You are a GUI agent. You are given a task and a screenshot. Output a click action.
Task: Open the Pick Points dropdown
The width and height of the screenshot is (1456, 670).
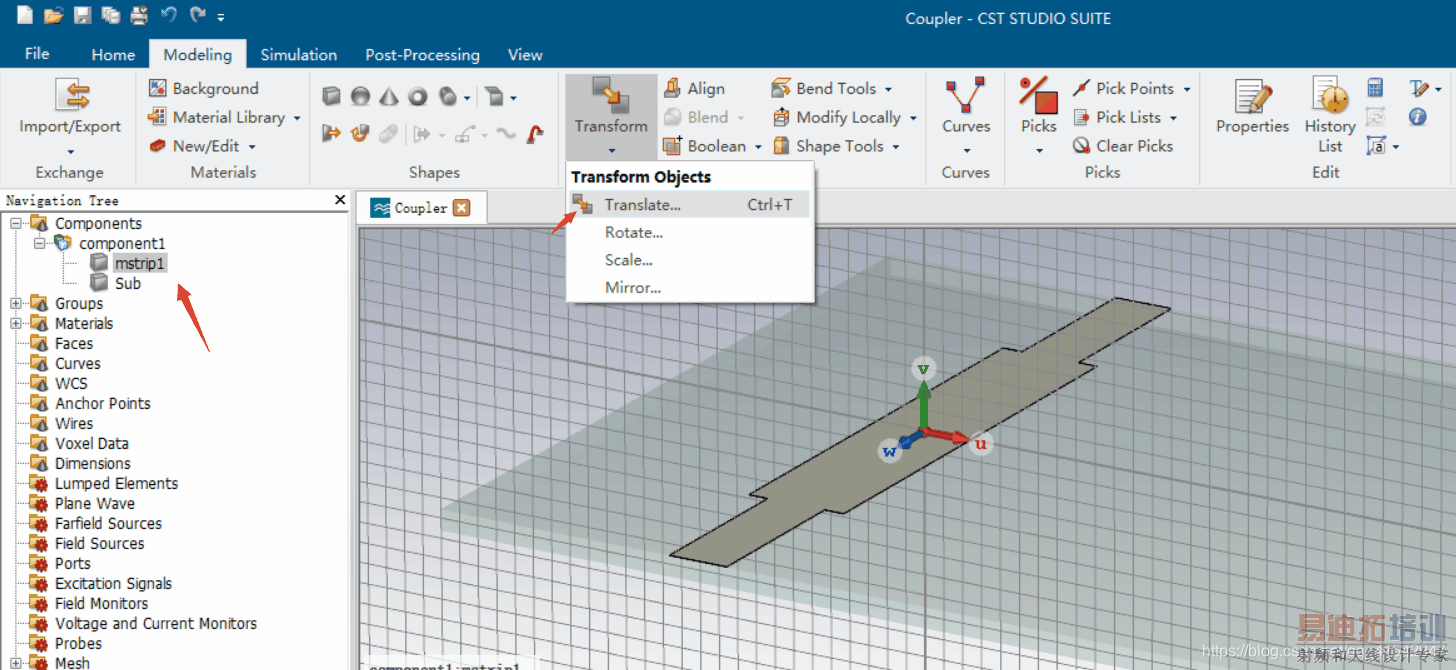(x=1132, y=88)
